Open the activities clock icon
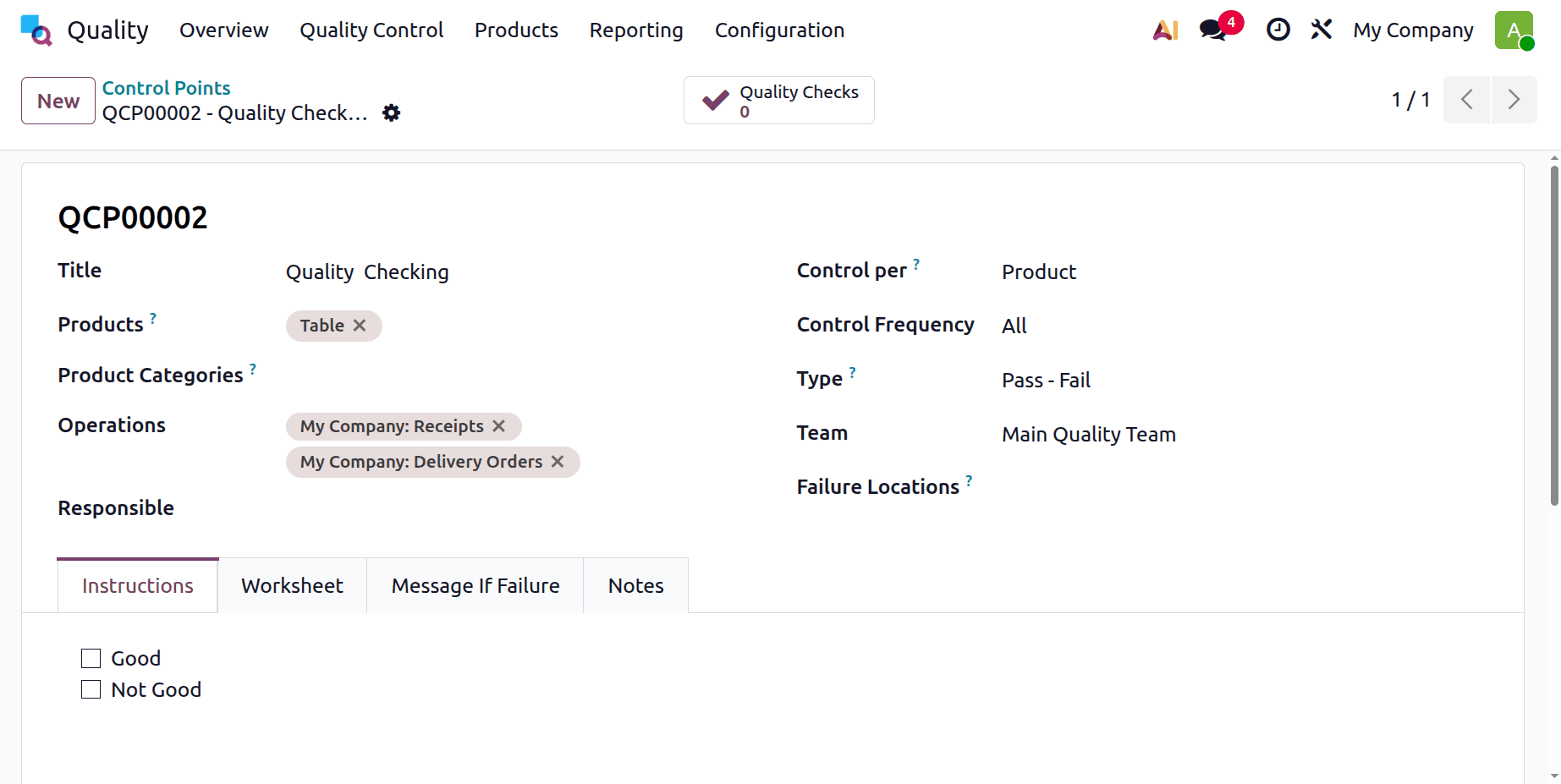 1278,30
